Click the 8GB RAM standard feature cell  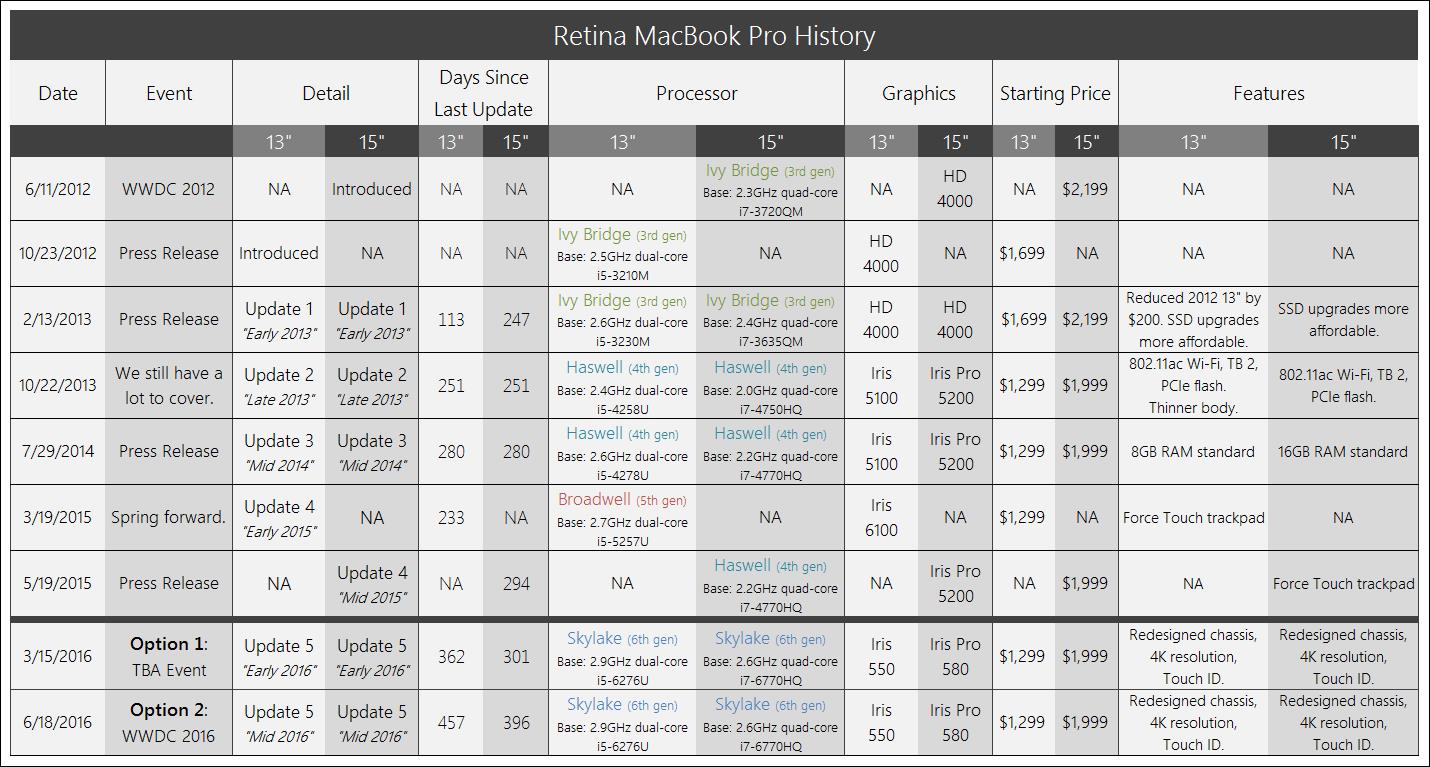(x=1193, y=452)
